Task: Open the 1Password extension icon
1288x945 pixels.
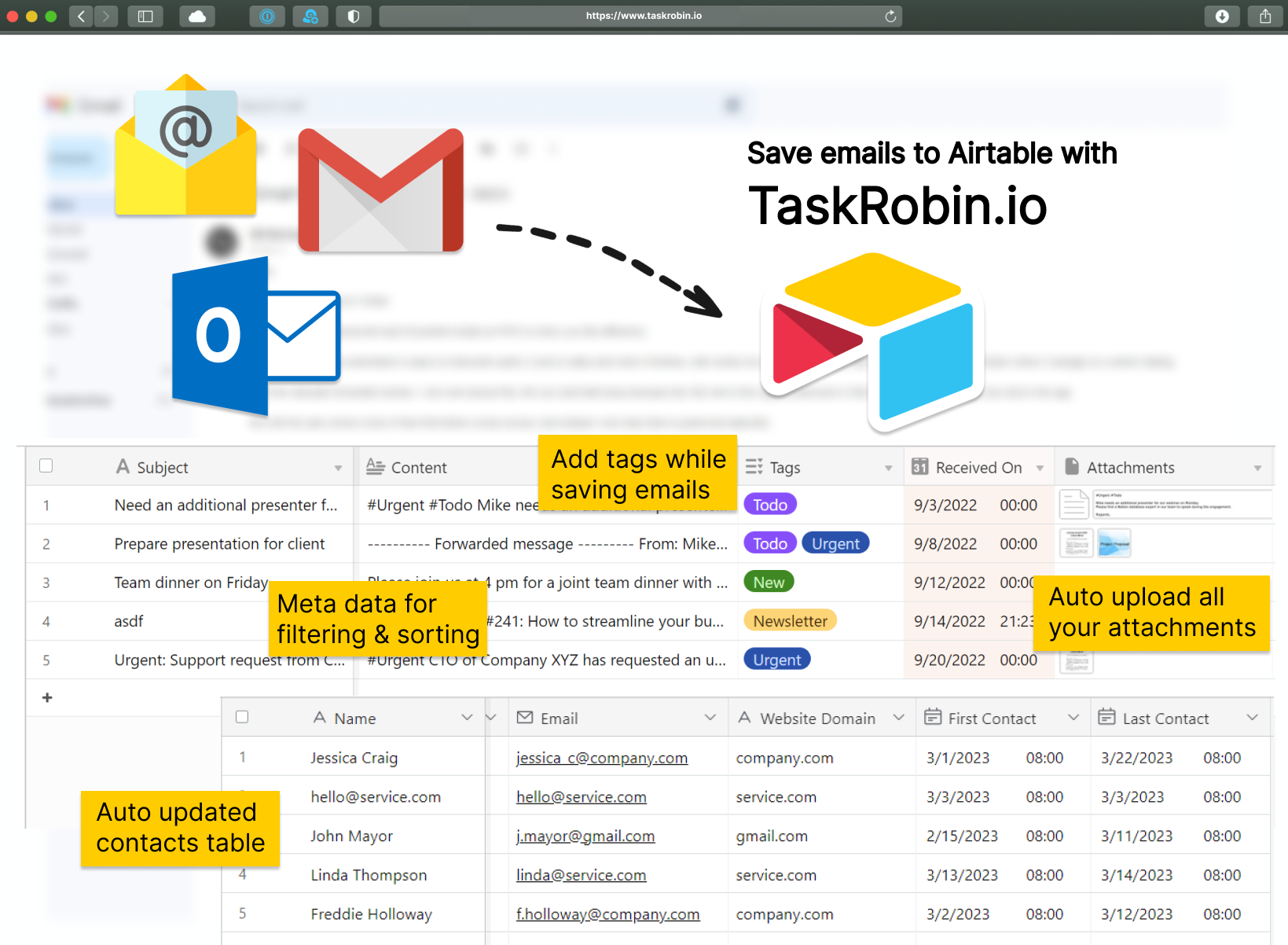Action: pyautogui.click(x=267, y=17)
